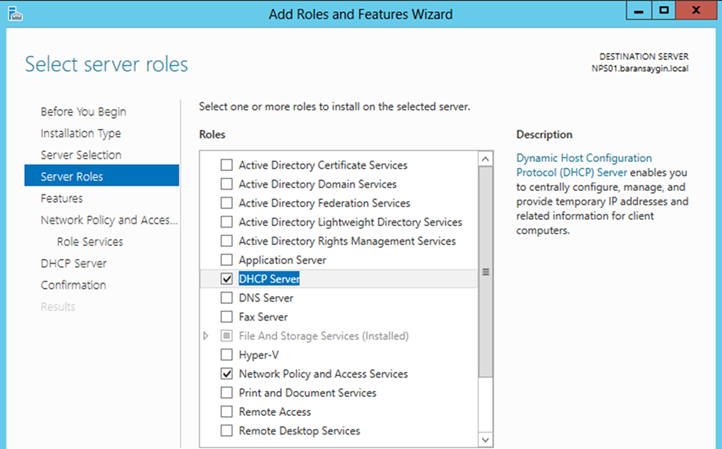This screenshot has width=722, height=449.
Task: Click the wizard icon in the title bar
Action: click(15, 14)
